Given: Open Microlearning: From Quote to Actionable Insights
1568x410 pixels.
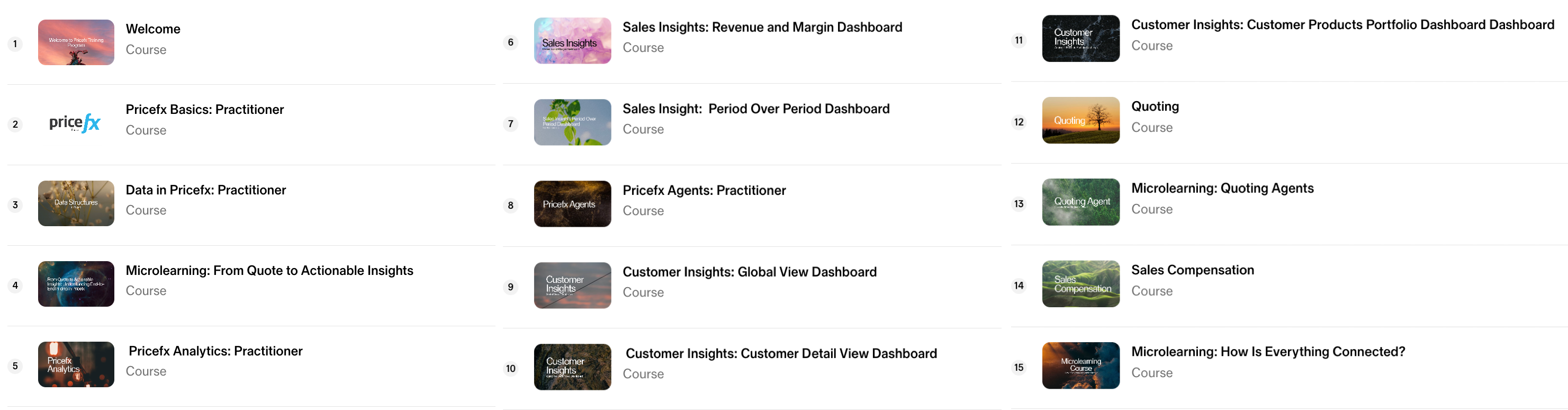Looking at the screenshot, I should coord(269,271).
